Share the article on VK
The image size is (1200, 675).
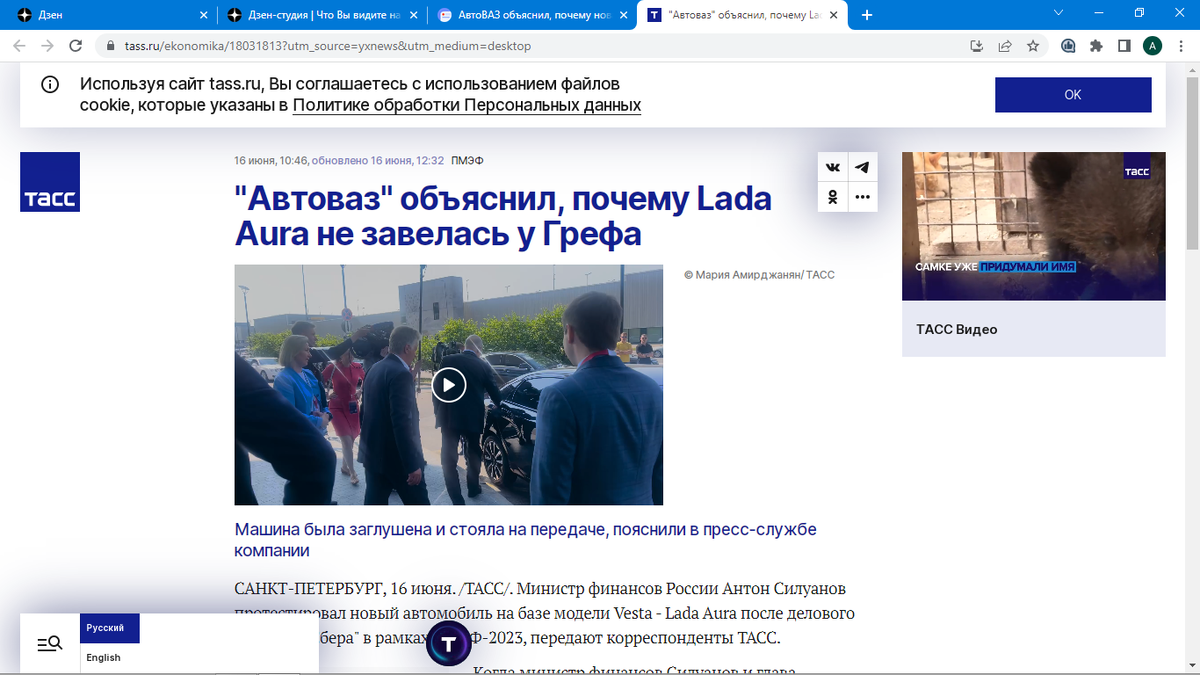tap(833, 167)
